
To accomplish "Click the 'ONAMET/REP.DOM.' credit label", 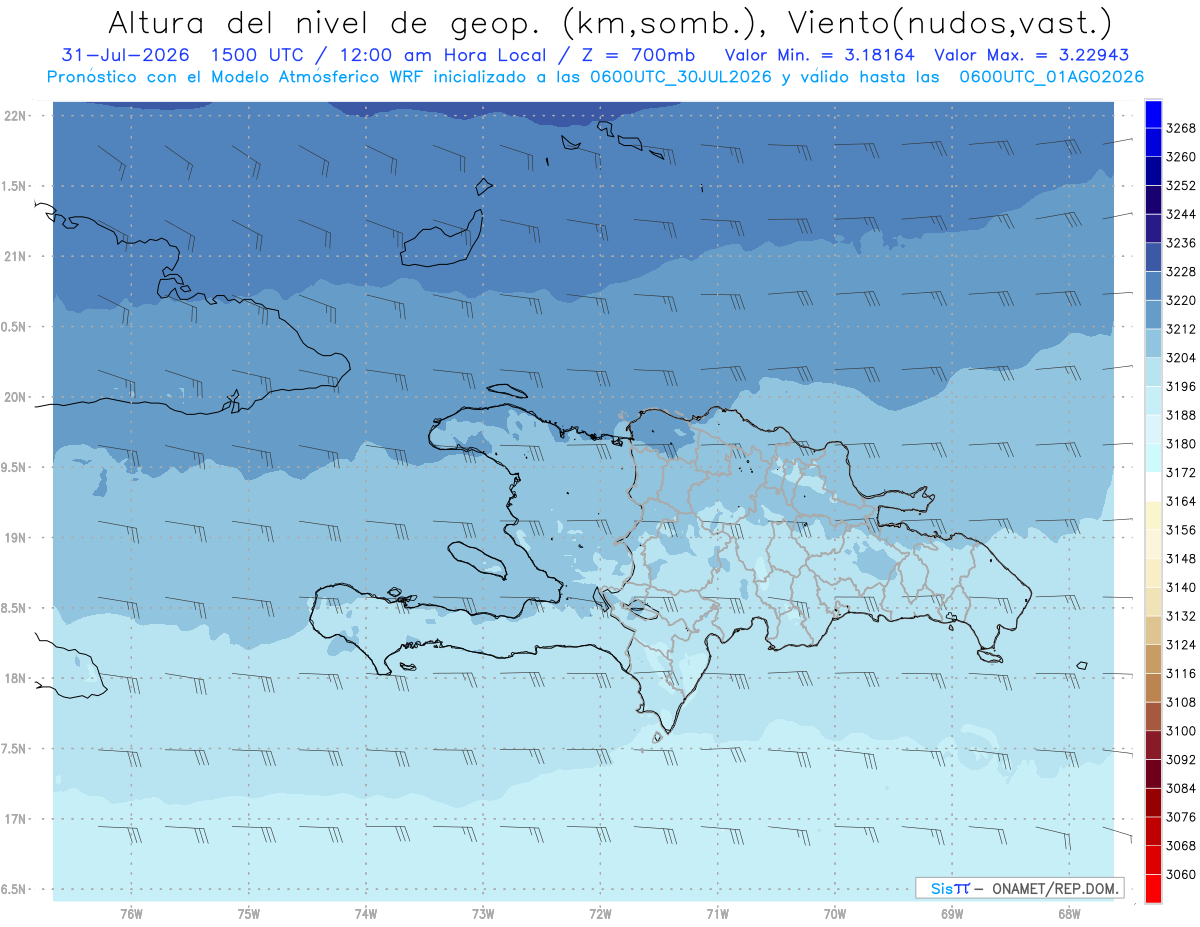I will click(1055, 888).
